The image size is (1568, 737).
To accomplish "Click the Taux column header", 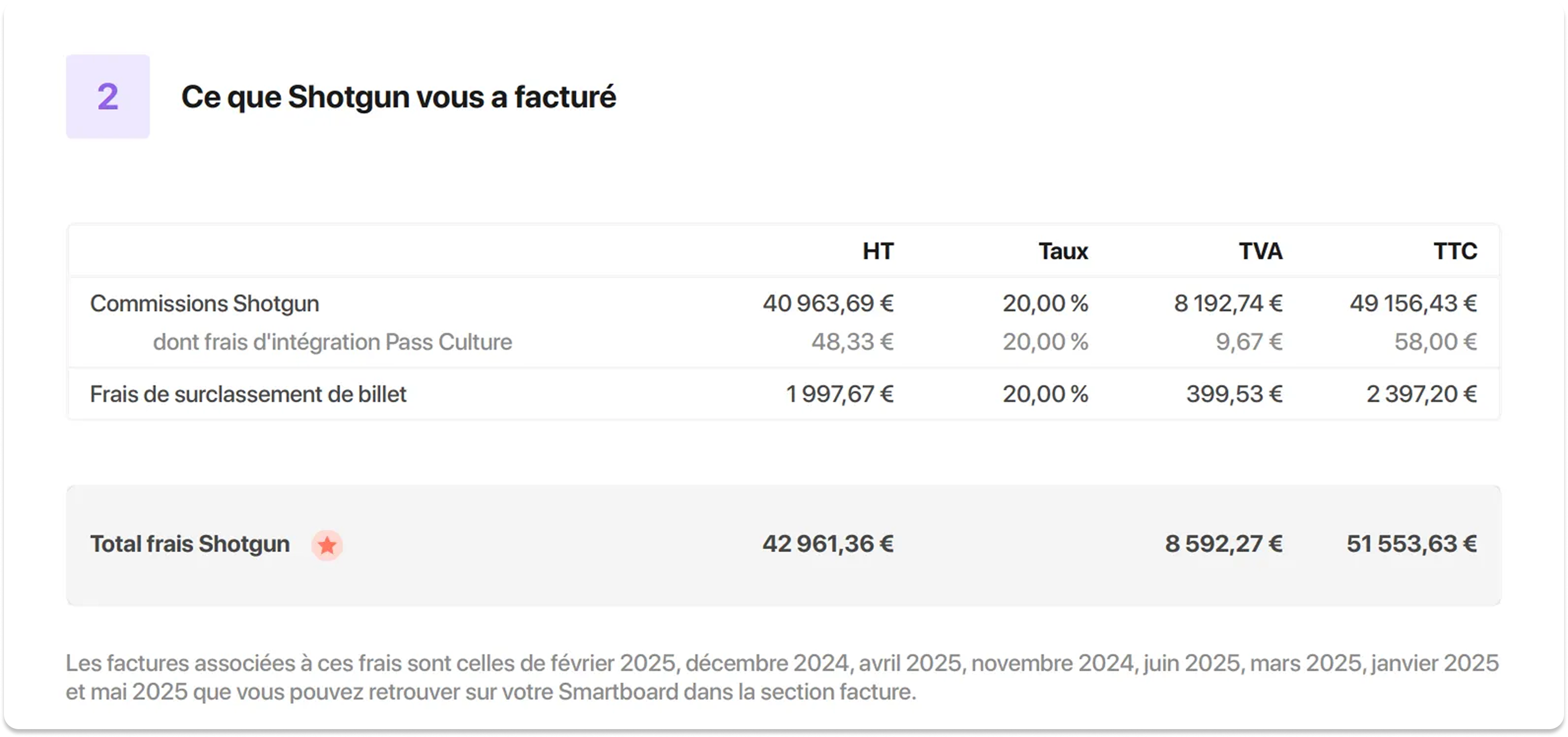I will 1063,251.
